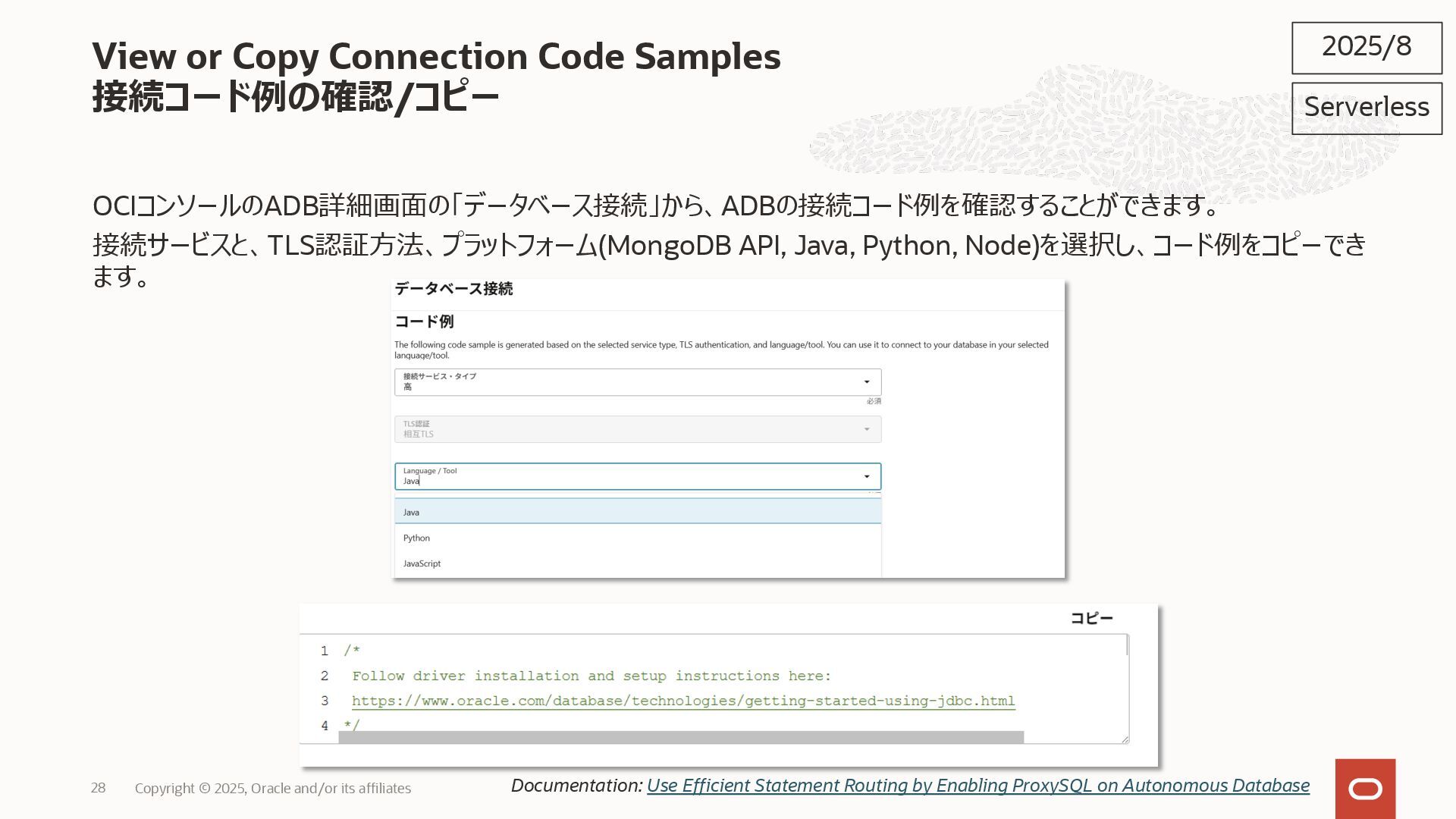Click the slide title 'View or Copy Connection Code Samples'
Image resolution: width=1456 pixels, height=819 pixels.
(x=436, y=56)
